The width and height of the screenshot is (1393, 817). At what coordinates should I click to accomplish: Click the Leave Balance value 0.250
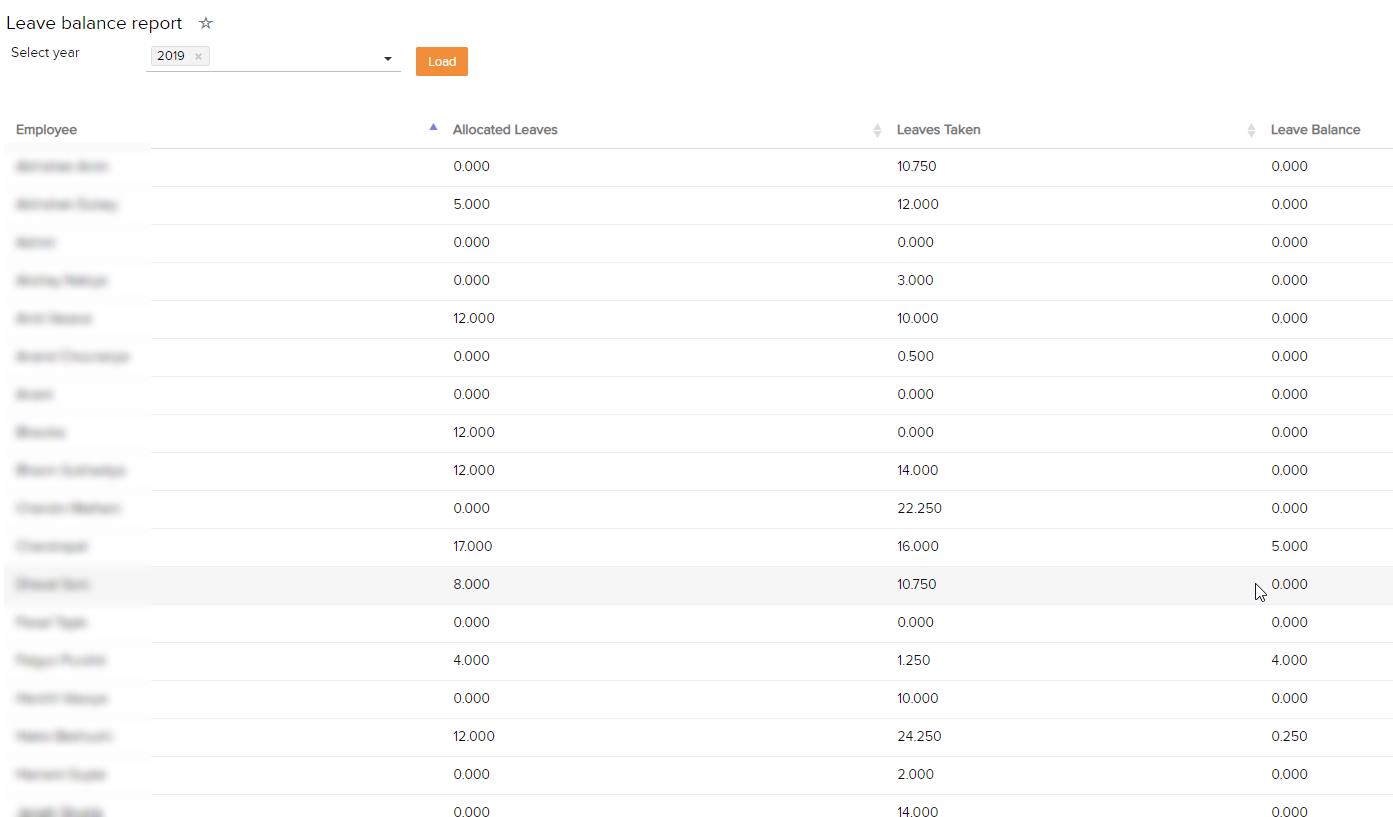[x=1289, y=736]
